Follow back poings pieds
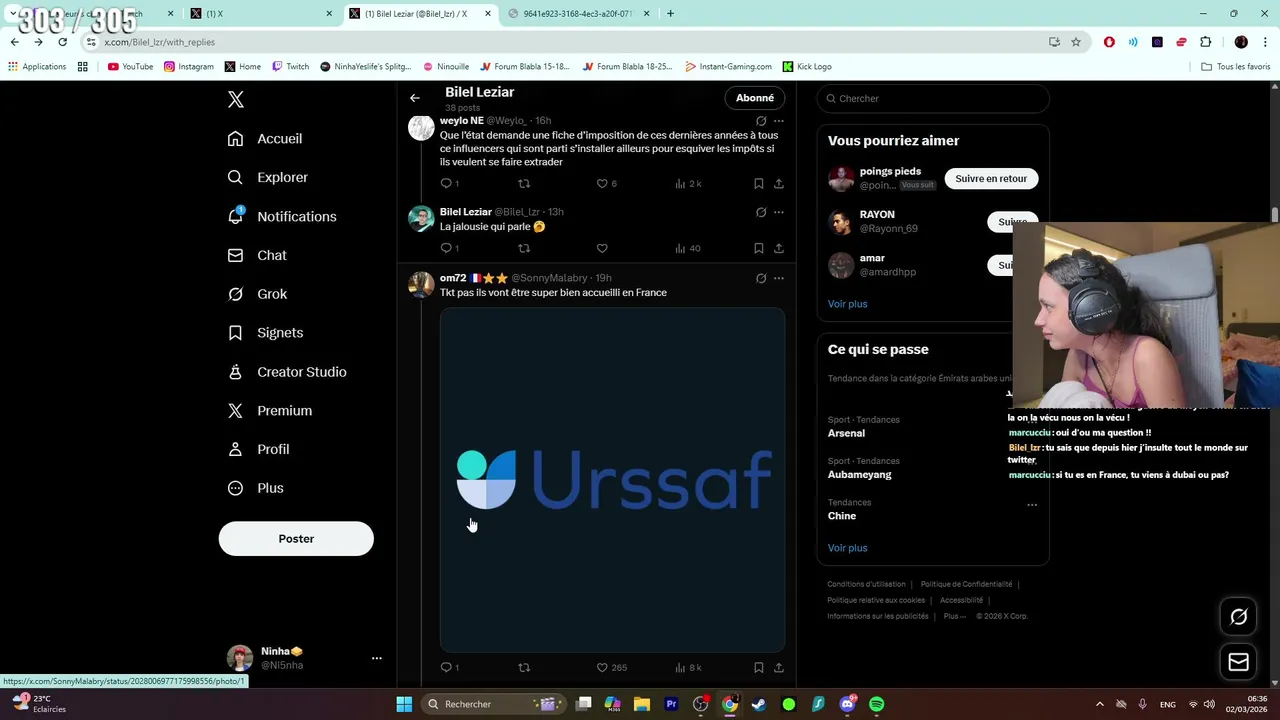This screenshot has height=720, width=1280. [991, 179]
